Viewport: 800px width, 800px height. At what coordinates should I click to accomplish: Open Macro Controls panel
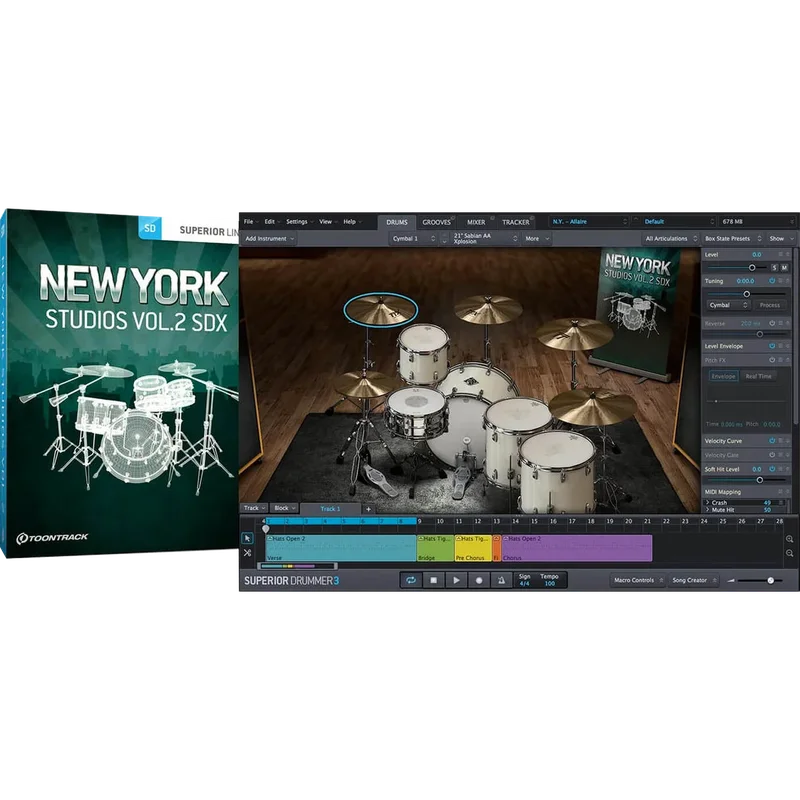click(x=638, y=580)
